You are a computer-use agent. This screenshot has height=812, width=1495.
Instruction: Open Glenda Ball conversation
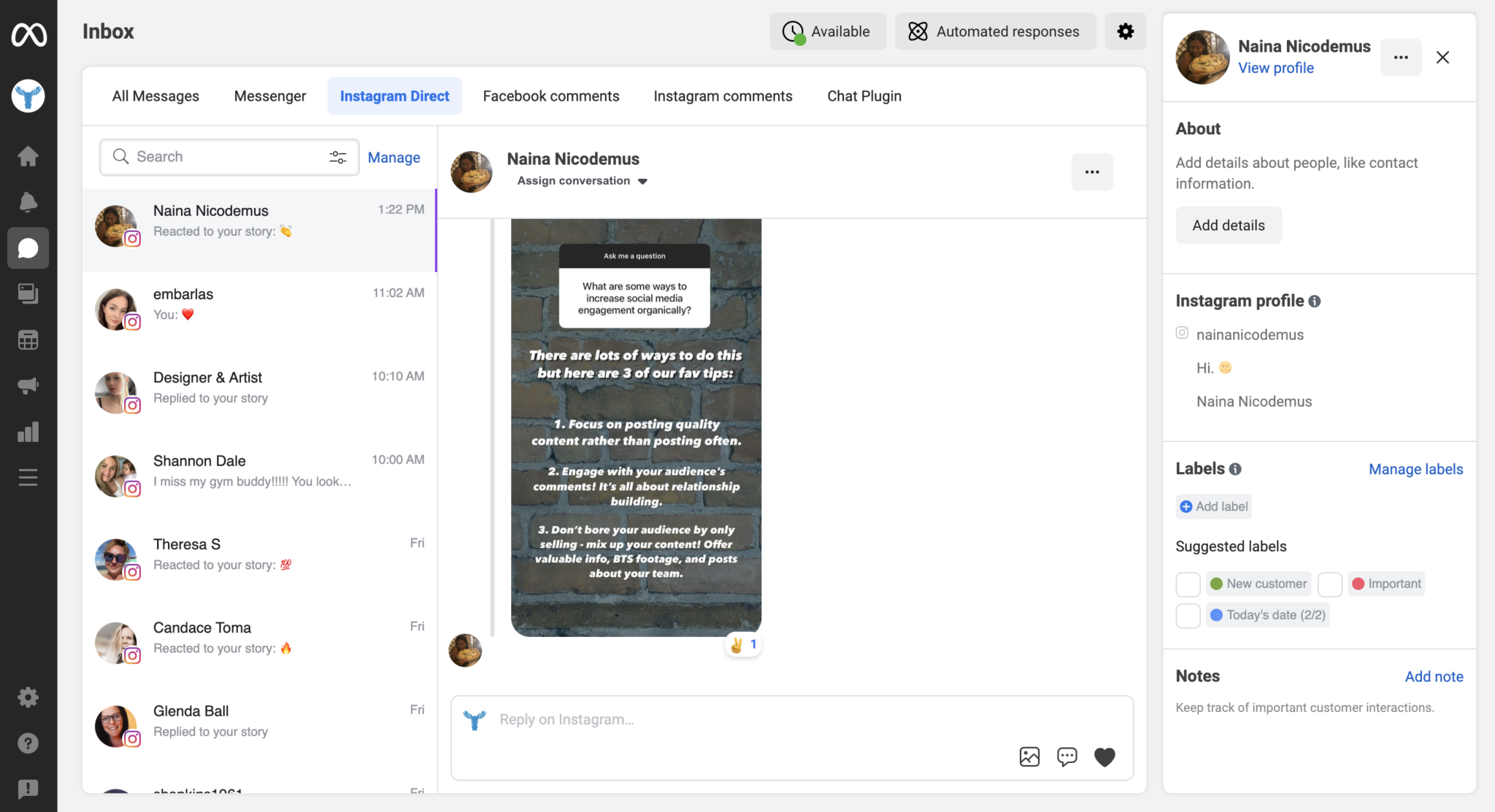pos(260,731)
